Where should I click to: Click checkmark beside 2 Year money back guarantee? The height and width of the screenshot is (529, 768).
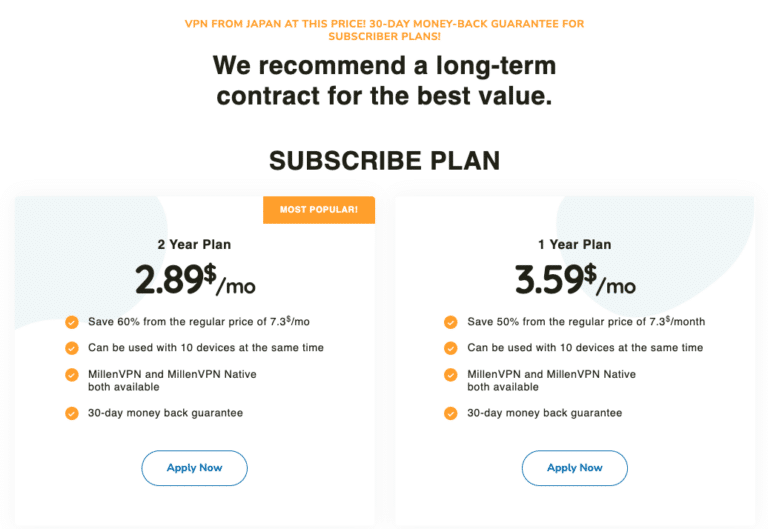click(72, 413)
